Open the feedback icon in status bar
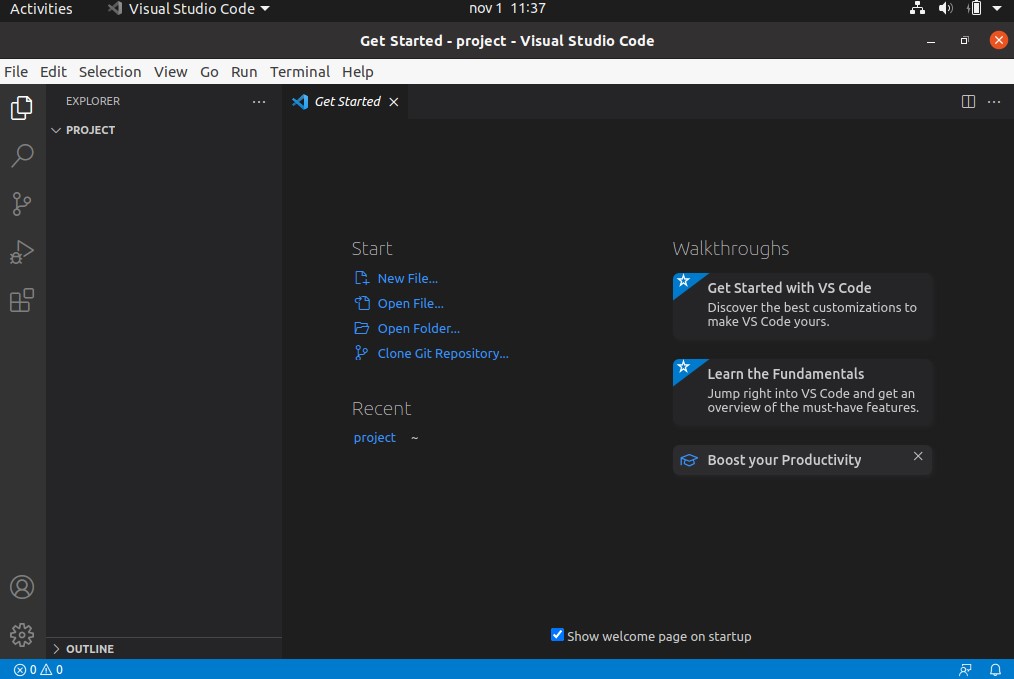The width and height of the screenshot is (1014, 679). click(x=965, y=669)
